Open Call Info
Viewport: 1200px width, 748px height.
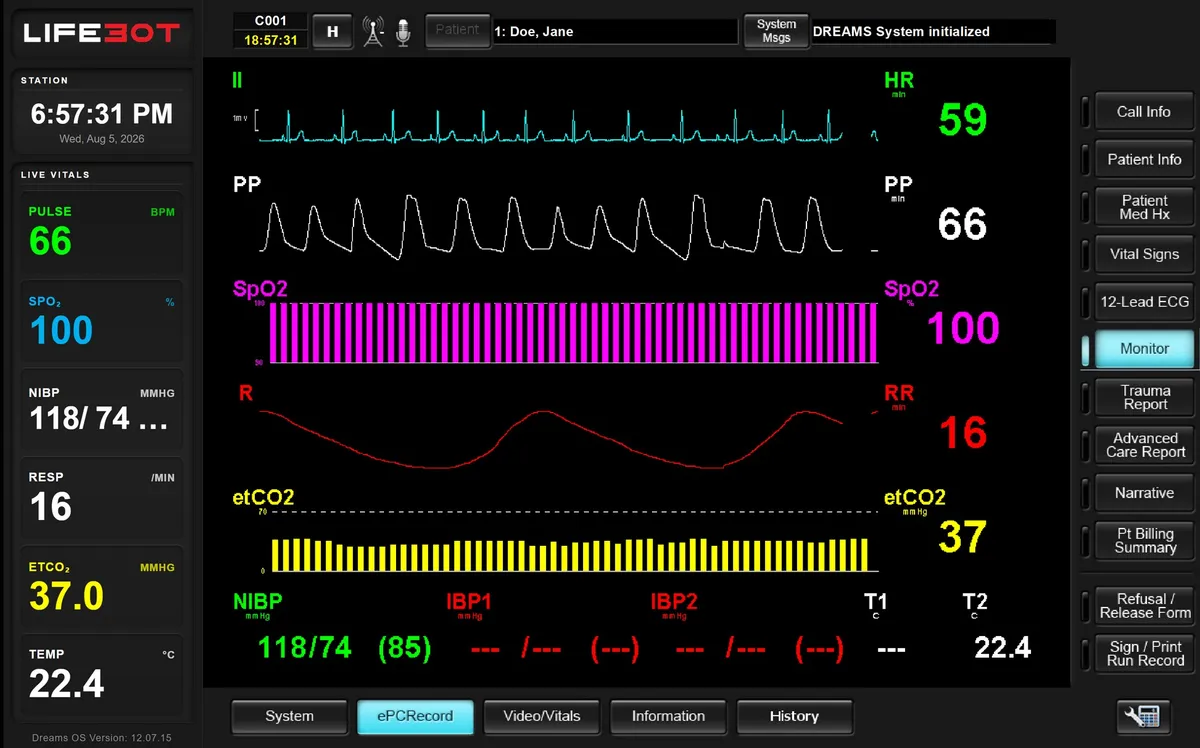point(1144,112)
